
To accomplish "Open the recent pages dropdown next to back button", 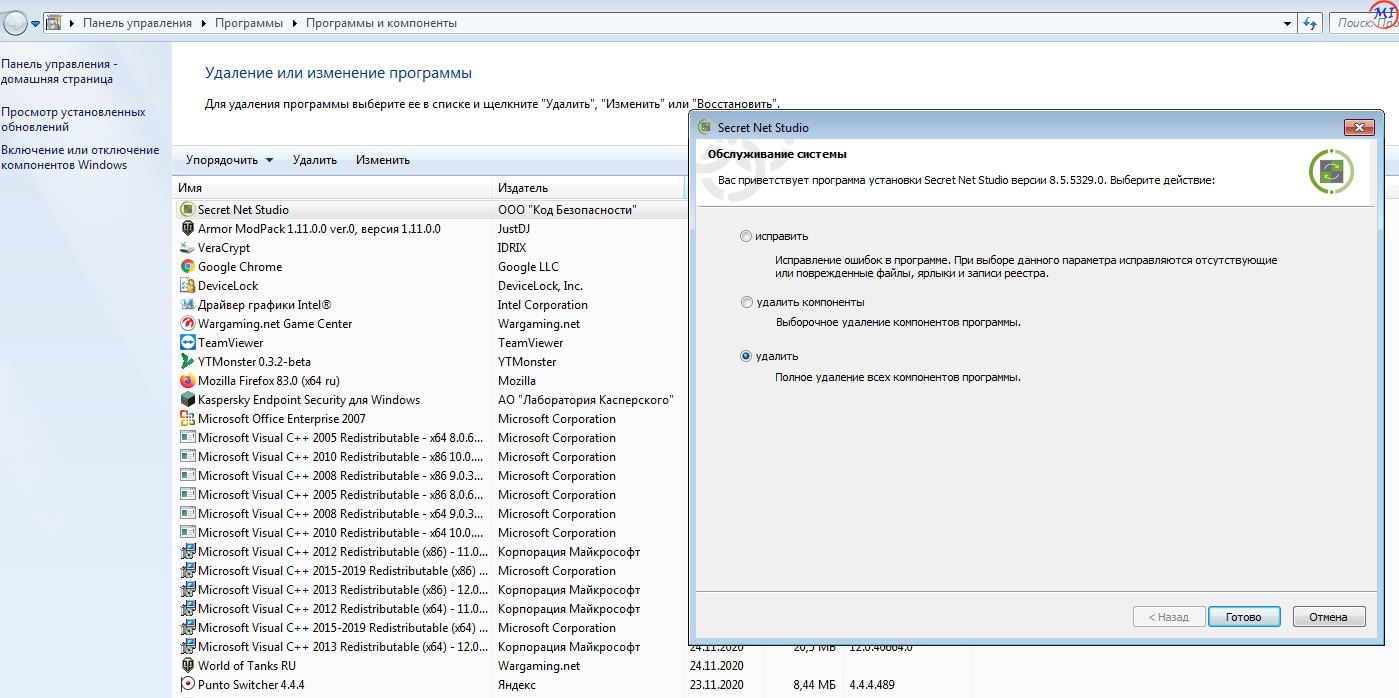I will (x=35, y=23).
